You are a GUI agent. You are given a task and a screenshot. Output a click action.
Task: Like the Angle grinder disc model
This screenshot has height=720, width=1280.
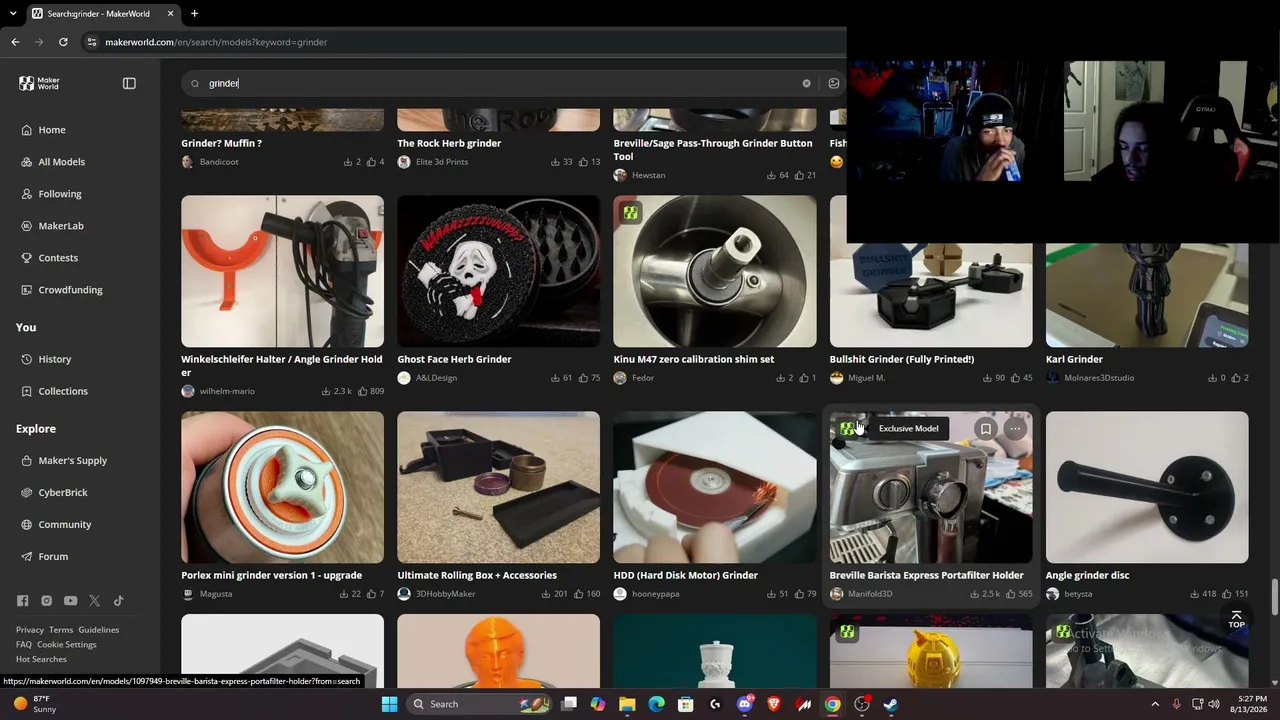tap(1229, 594)
